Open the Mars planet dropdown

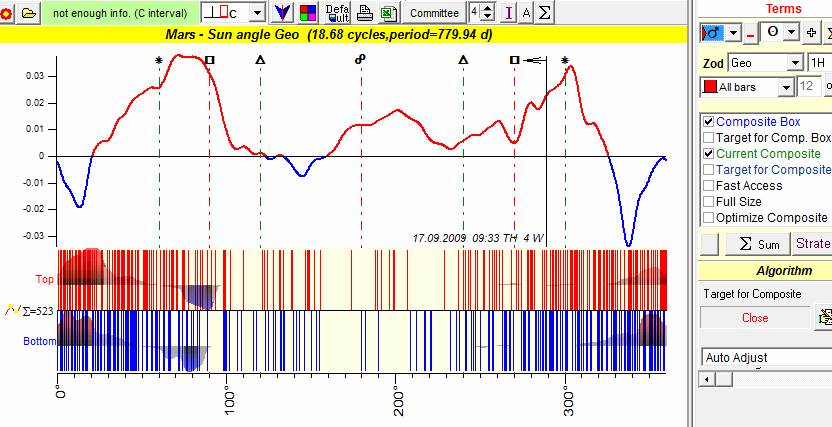click(733, 33)
